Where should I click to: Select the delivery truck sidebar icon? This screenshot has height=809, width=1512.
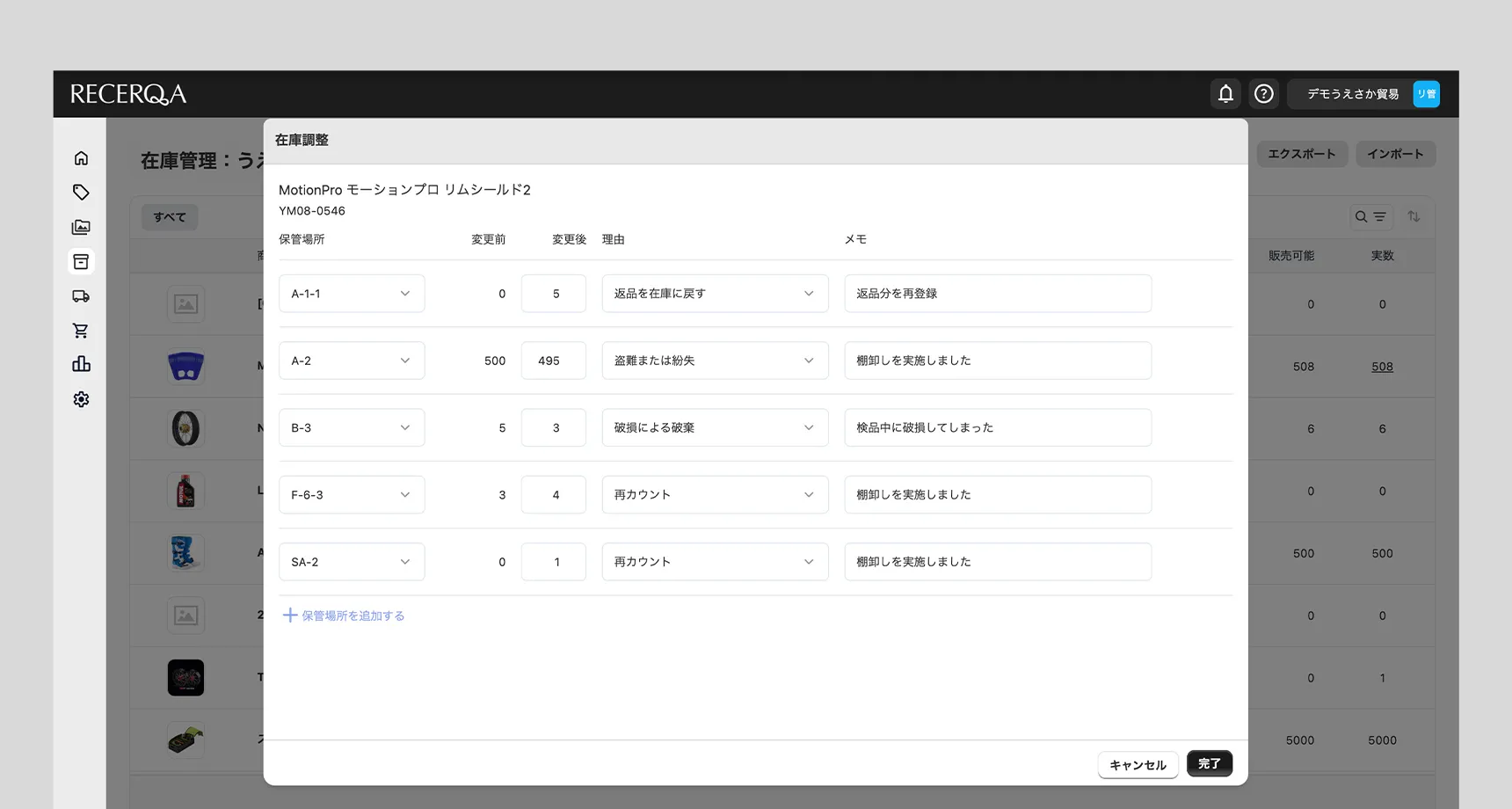81,296
